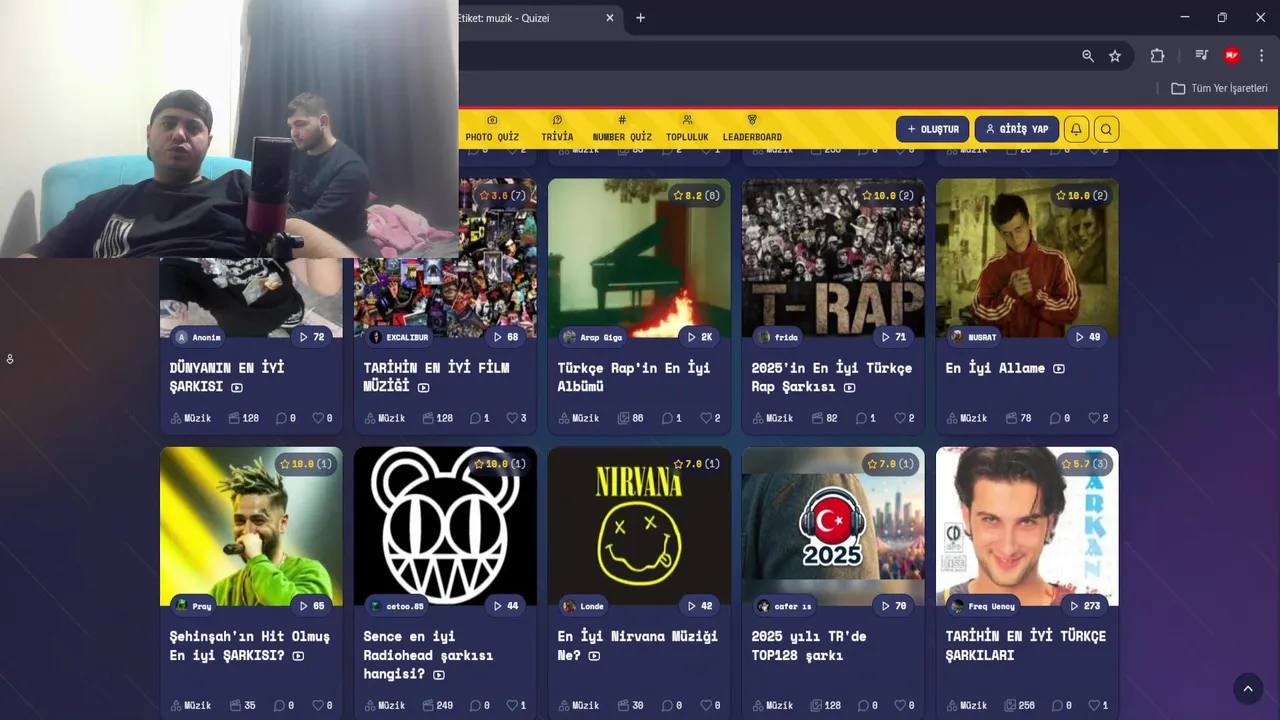
Task: Open En İyi Nirvana Müziği Ne title
Action: pos(637,645)
